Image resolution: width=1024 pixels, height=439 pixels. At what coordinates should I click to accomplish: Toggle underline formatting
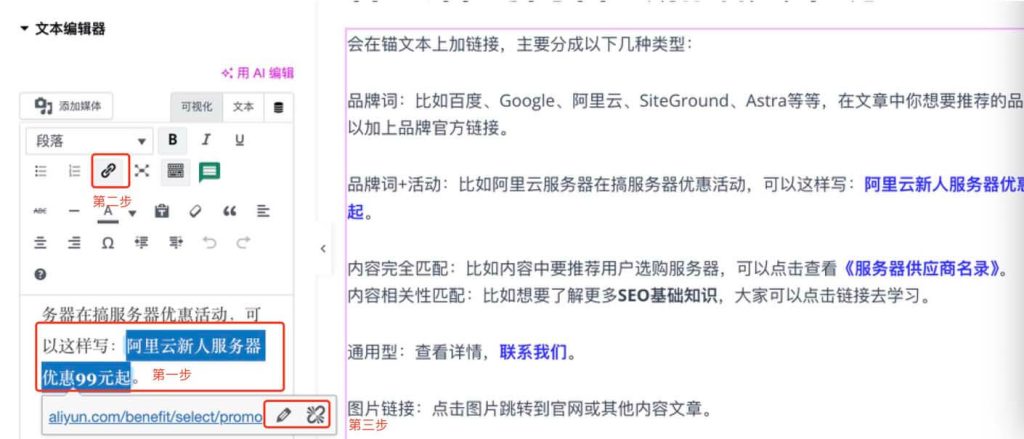pyautogui.click(x=240, y=140)
